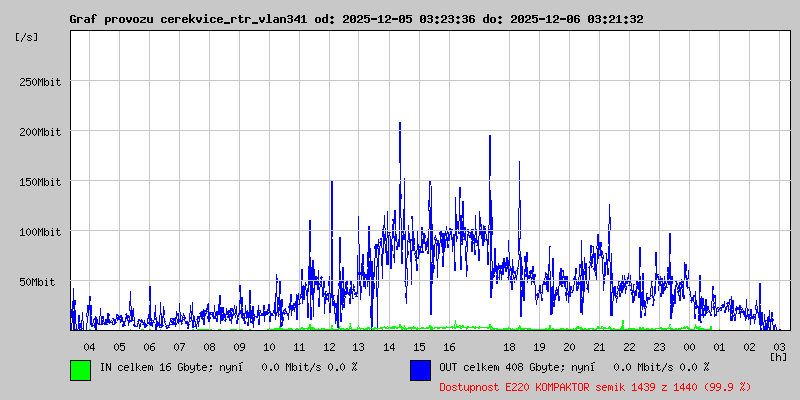Click hour 02 on the time axis
Viewport: 800px width, 400px height.
tap(749, 347)
